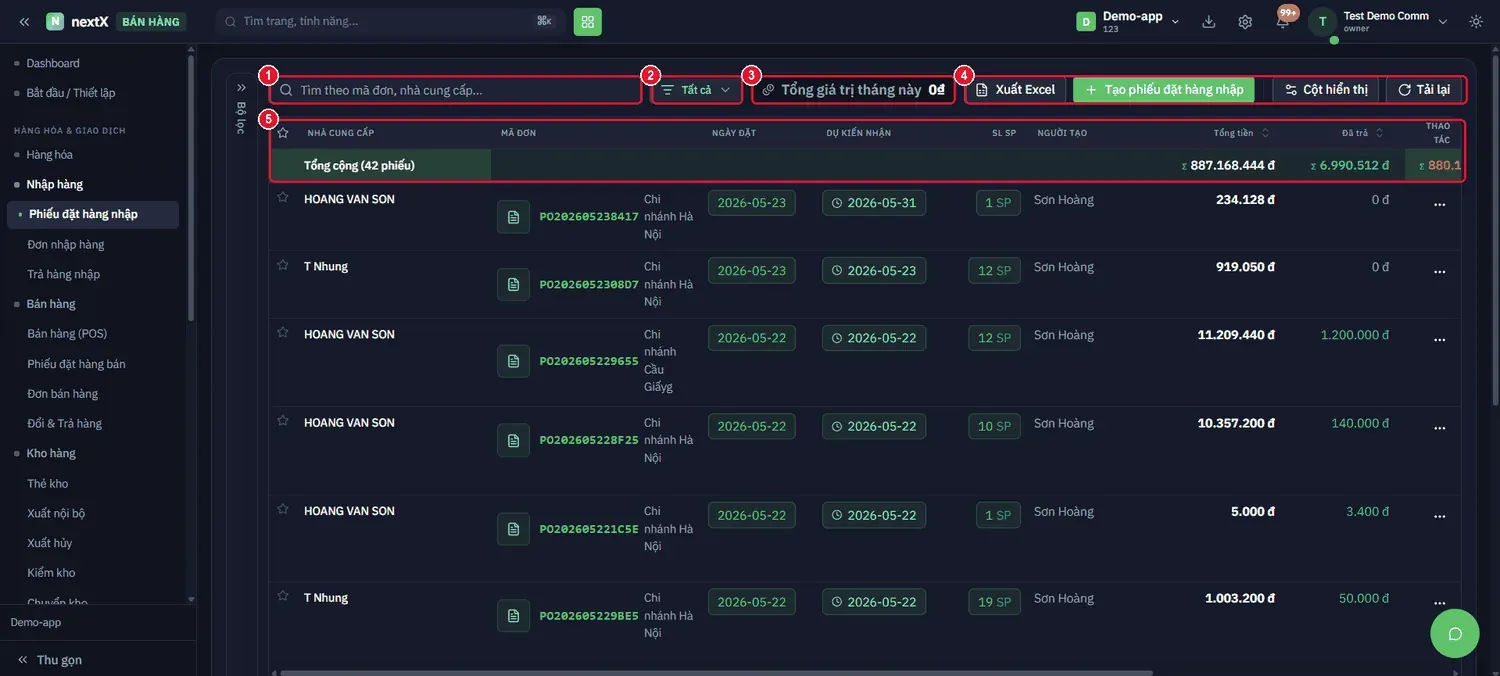Screen dimensions: 1500x676
Task: Sort by the Tổng tiền column
Action: tap(1241, 133)
